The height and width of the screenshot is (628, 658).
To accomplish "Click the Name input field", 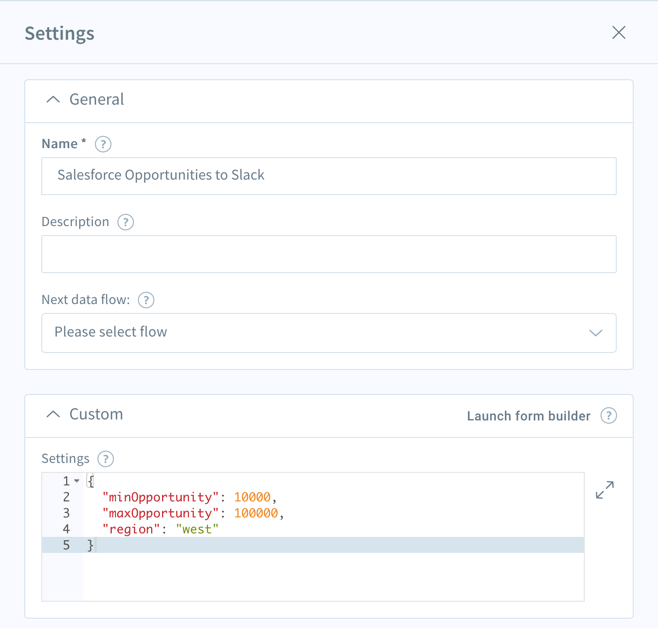I will pyautogui.click(x=329, y=176).
